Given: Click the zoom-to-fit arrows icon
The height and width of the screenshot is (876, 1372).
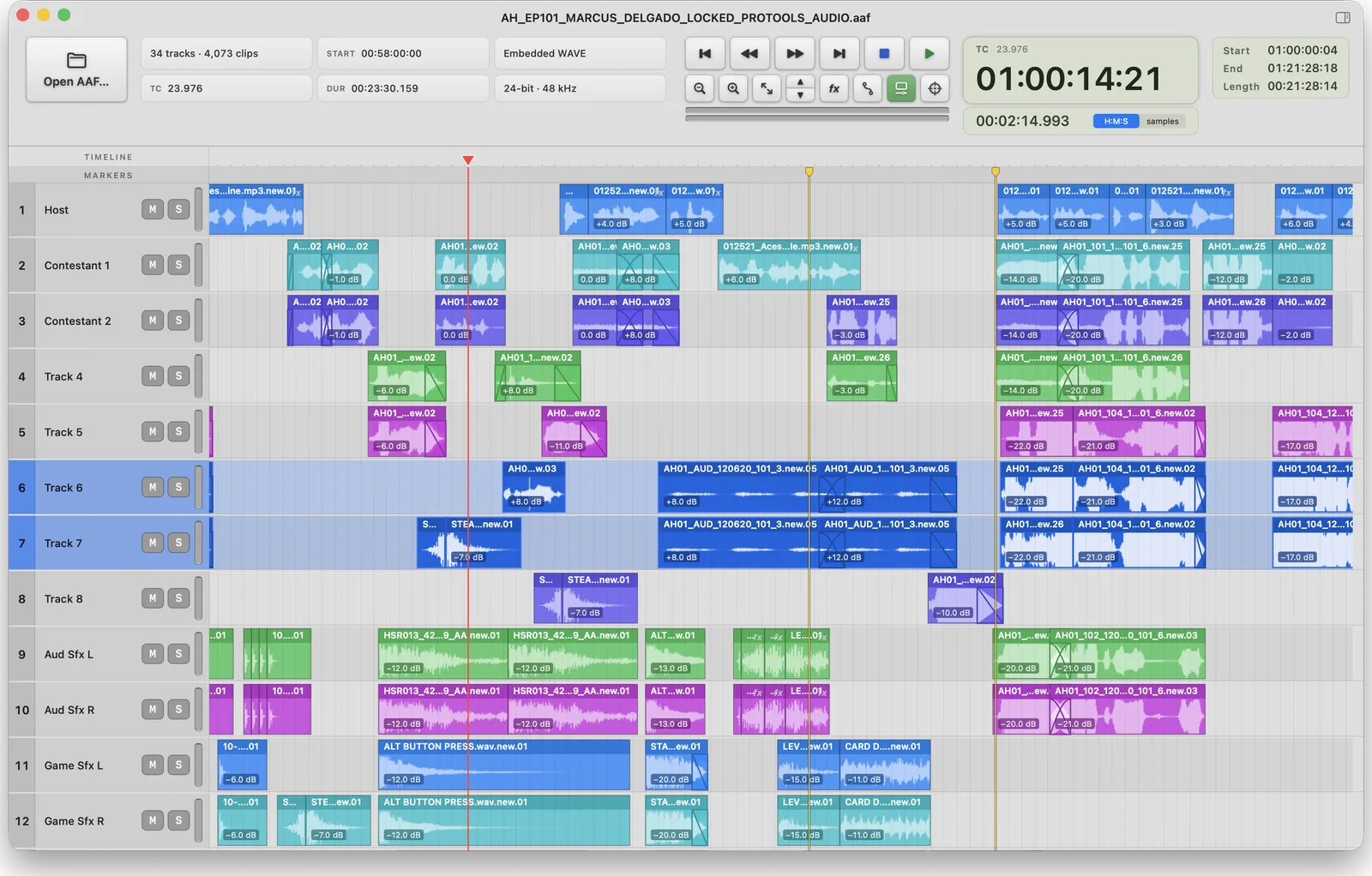Looking at the screenshot, I should (767, 88).
